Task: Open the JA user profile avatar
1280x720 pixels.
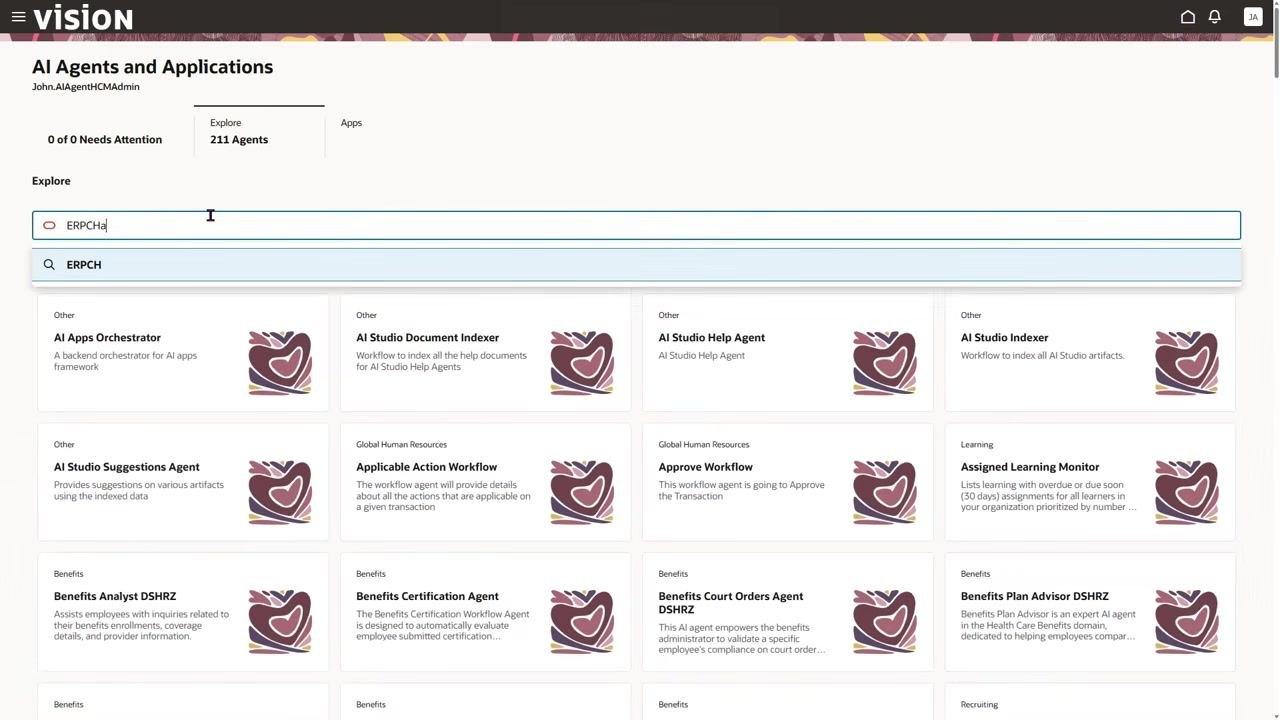Action: point(1253,17)
